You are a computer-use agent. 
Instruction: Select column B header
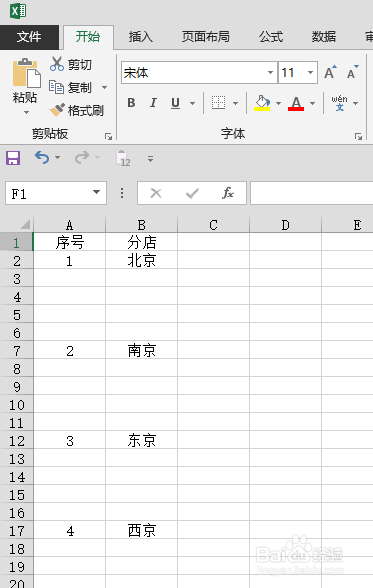(141, 225)
